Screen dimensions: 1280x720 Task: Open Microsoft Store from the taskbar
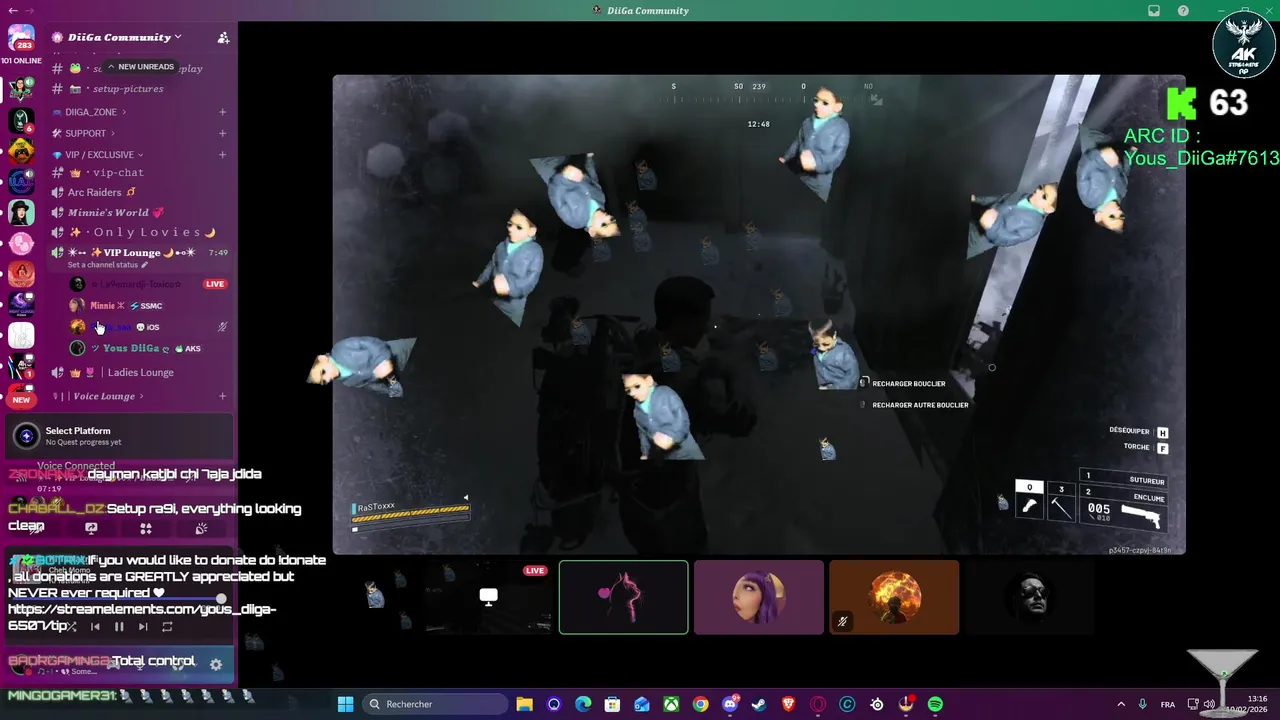point(612,704)
